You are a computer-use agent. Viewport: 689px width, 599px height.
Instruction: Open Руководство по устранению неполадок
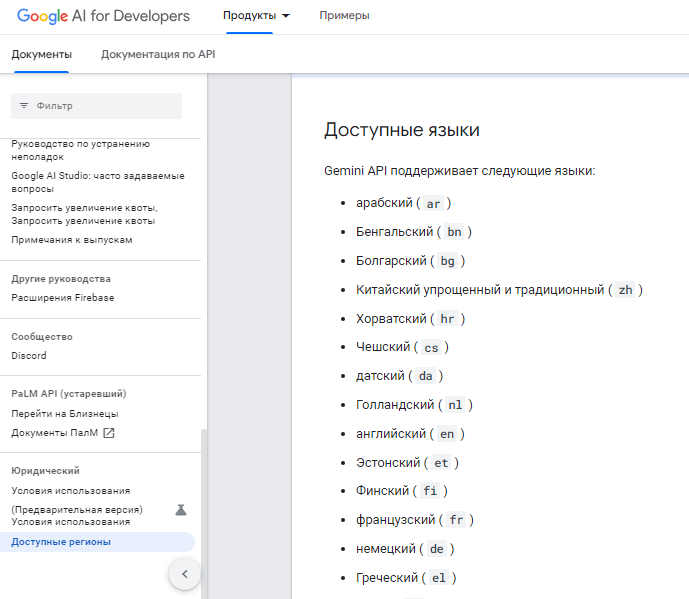click(80, 150)
